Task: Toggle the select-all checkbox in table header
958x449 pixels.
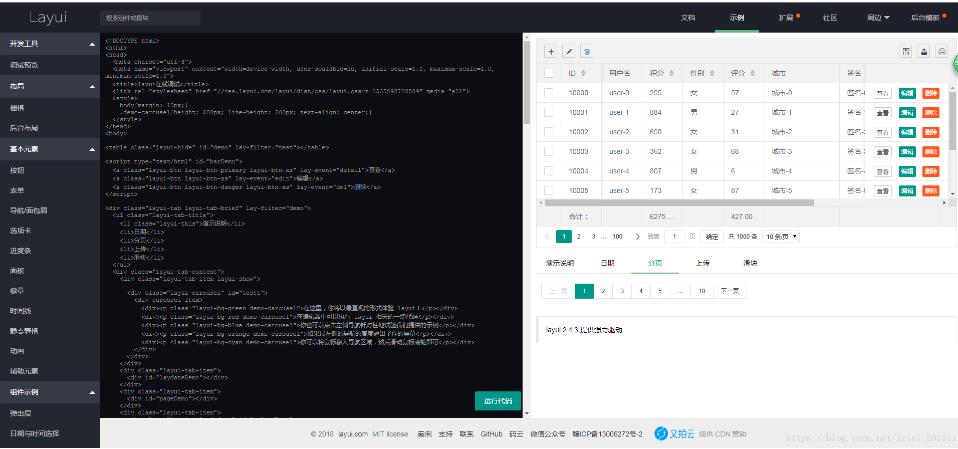Action: [549, 73]
